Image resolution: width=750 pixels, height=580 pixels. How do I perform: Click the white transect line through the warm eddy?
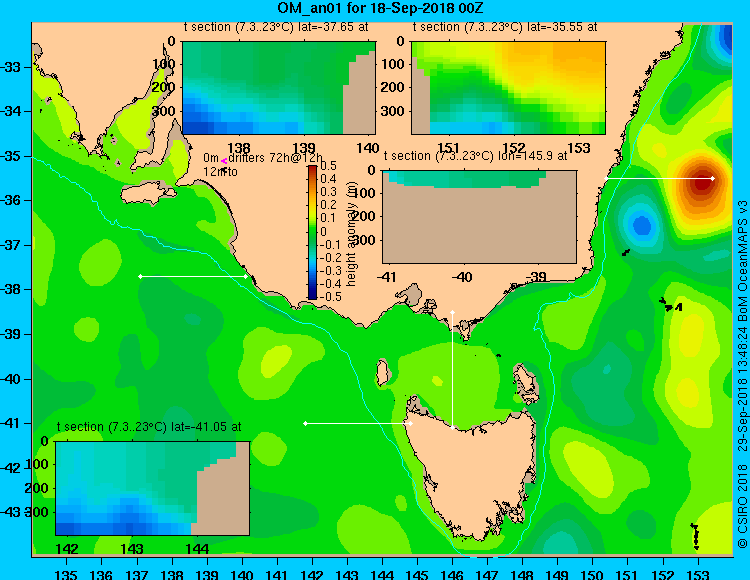(x=659, y=178)
